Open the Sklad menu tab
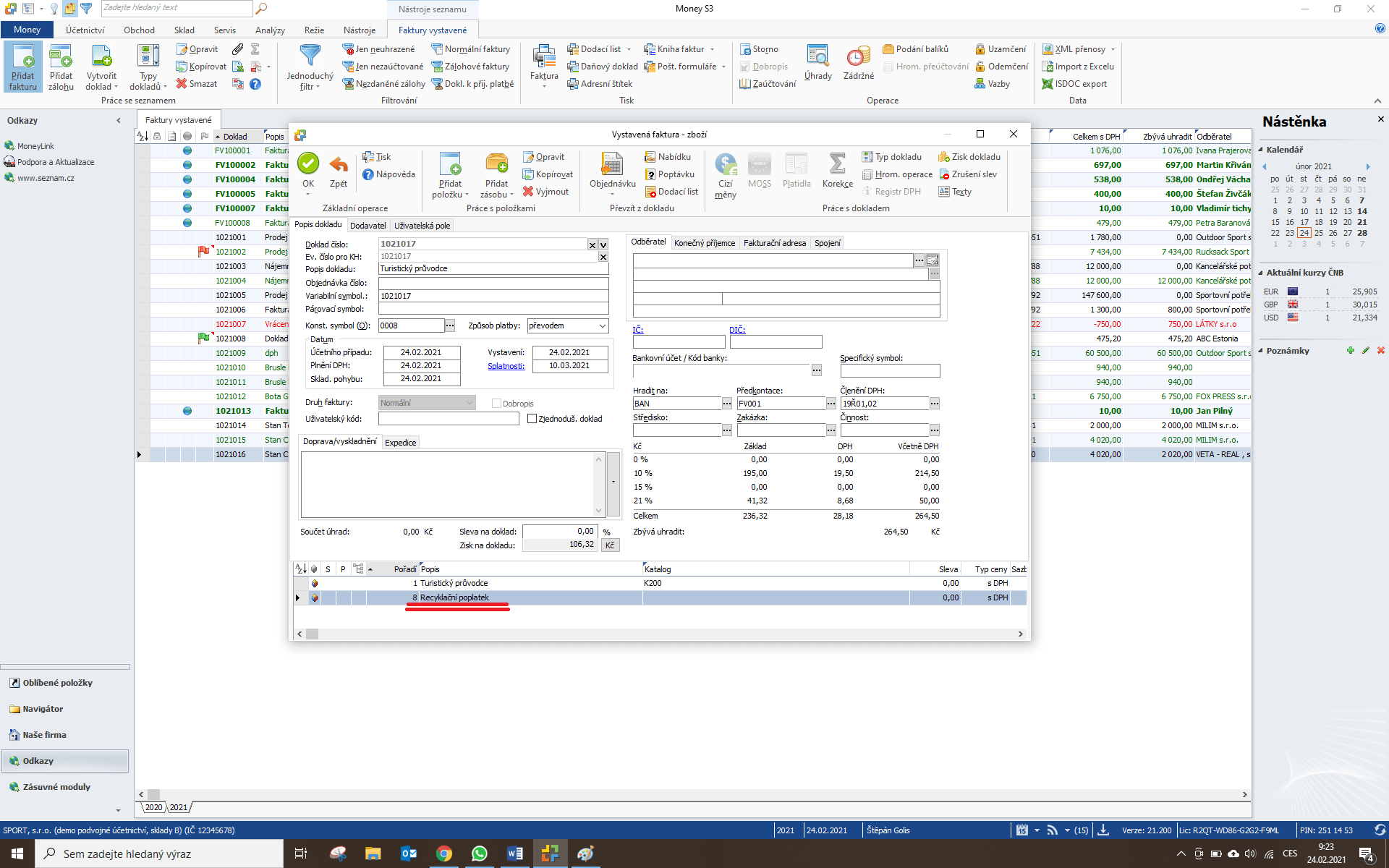 click(184, 30)
